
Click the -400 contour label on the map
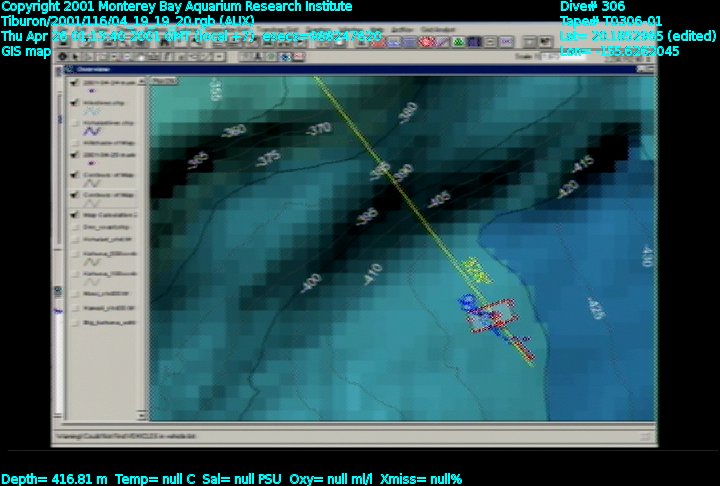pos(312,284)
